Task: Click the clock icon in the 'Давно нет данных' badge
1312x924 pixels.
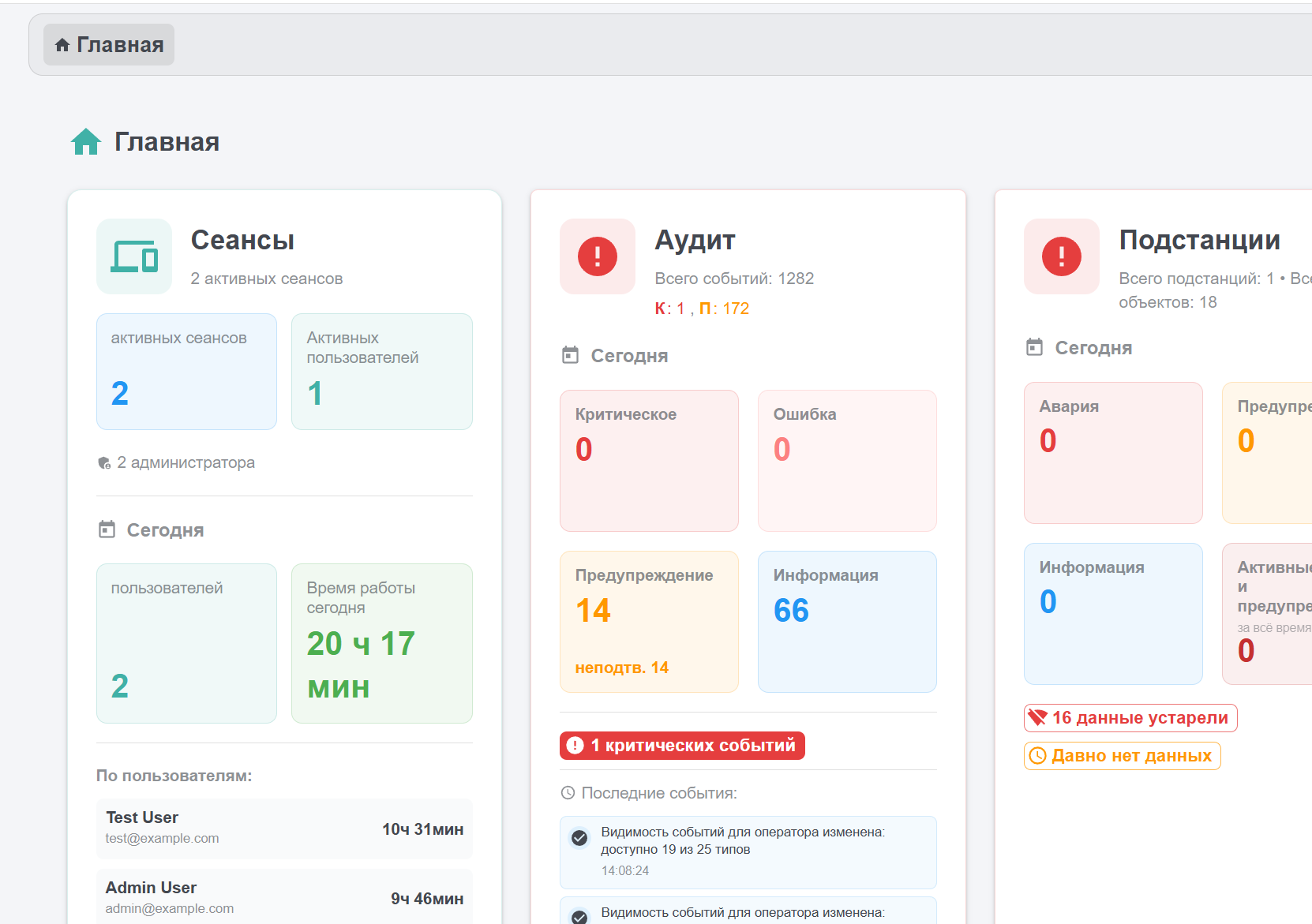Action: point(1038,756)
